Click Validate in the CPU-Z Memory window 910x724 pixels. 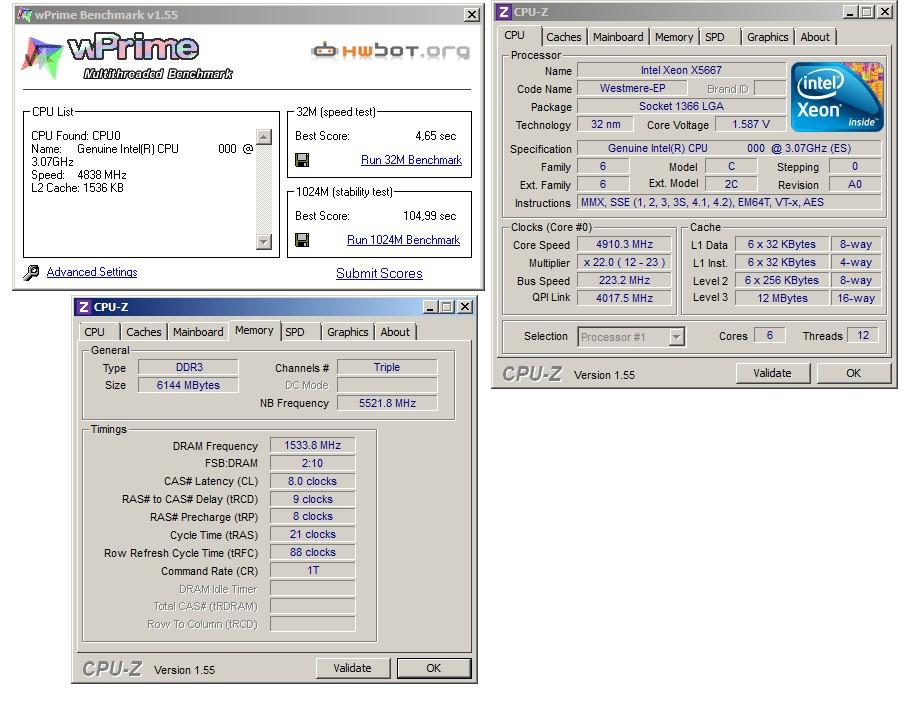(x=352, y=668)
